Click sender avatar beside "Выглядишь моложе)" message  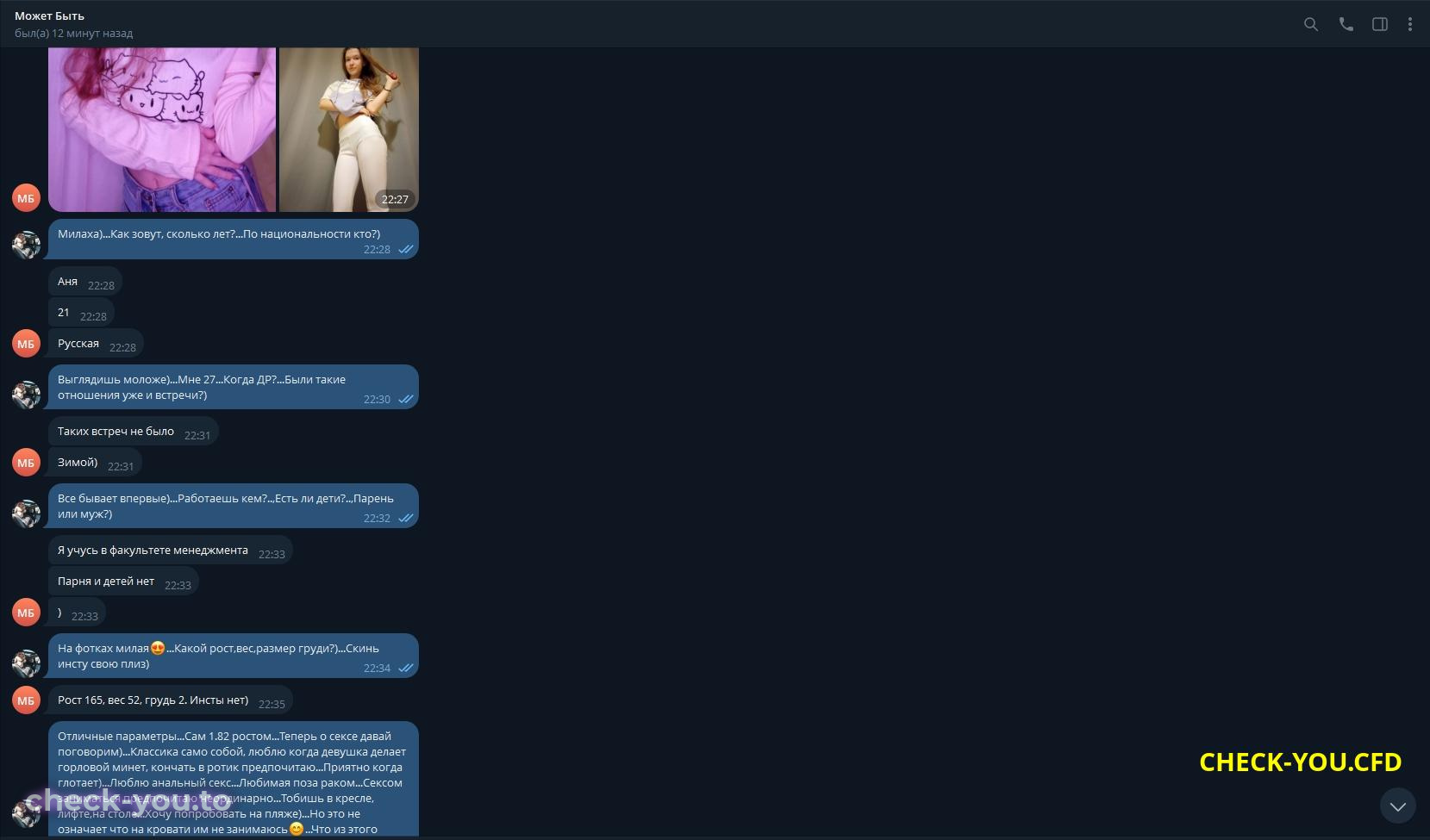pos(26,395)
